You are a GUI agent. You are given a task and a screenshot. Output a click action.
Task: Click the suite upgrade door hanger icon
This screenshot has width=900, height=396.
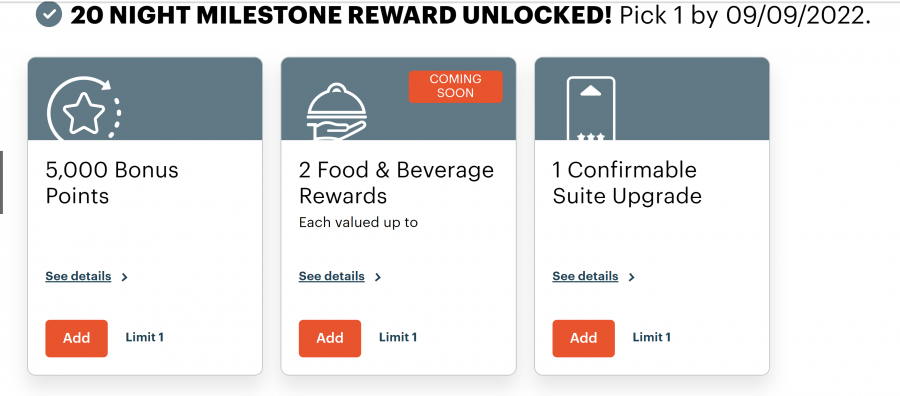coord(591,108)
